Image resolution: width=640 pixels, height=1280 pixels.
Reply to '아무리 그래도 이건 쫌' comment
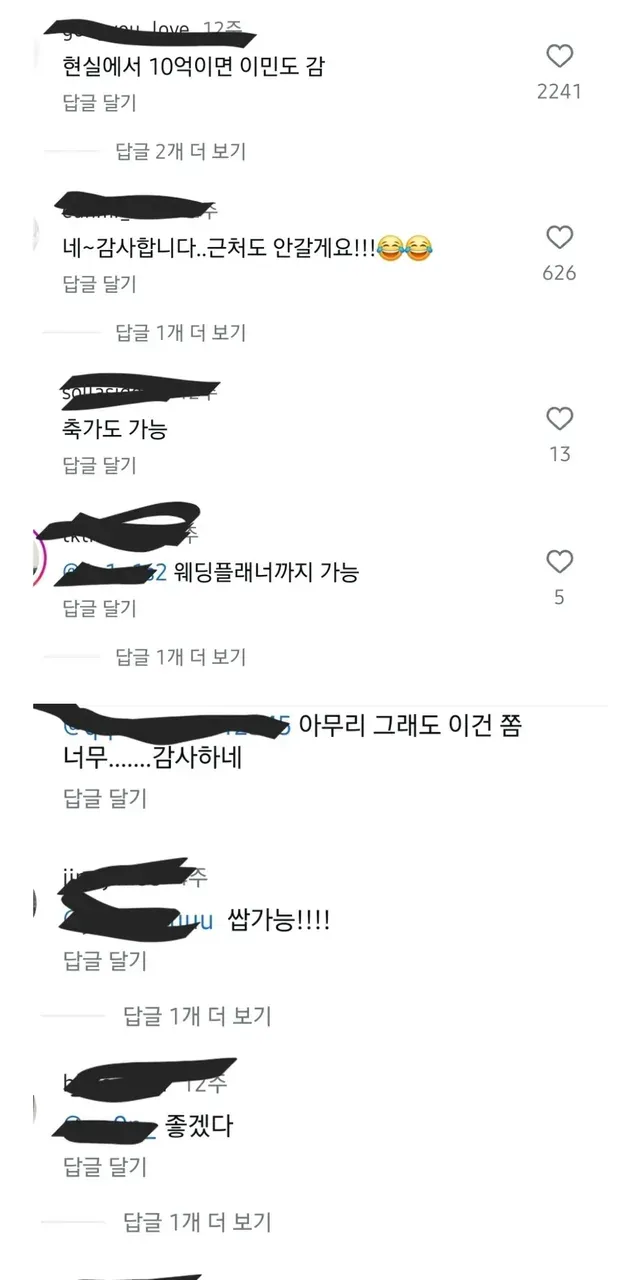104,797
